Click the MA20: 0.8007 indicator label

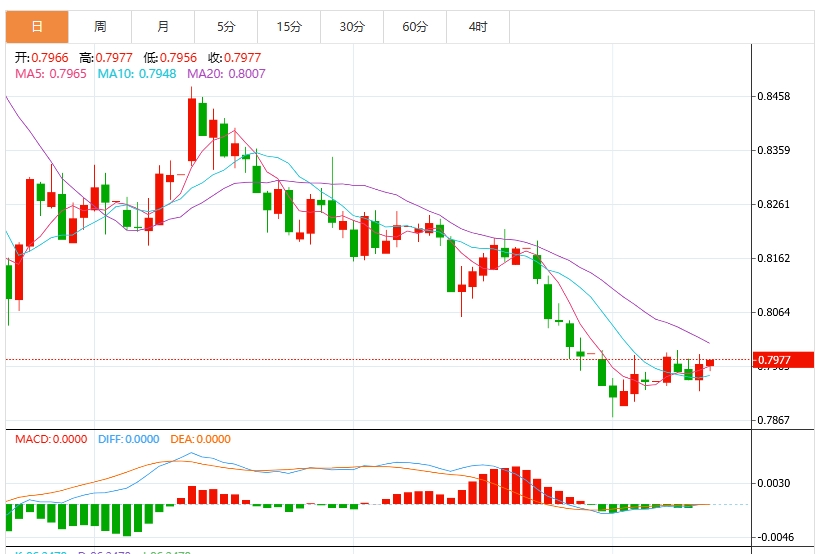click(226, 74)
